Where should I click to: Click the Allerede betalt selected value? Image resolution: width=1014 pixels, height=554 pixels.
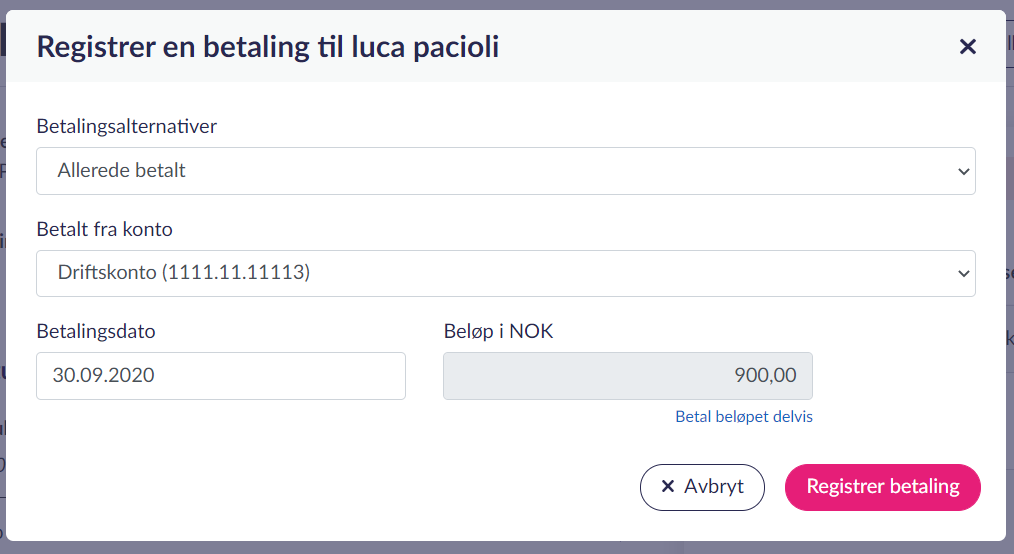coord(122,171)
